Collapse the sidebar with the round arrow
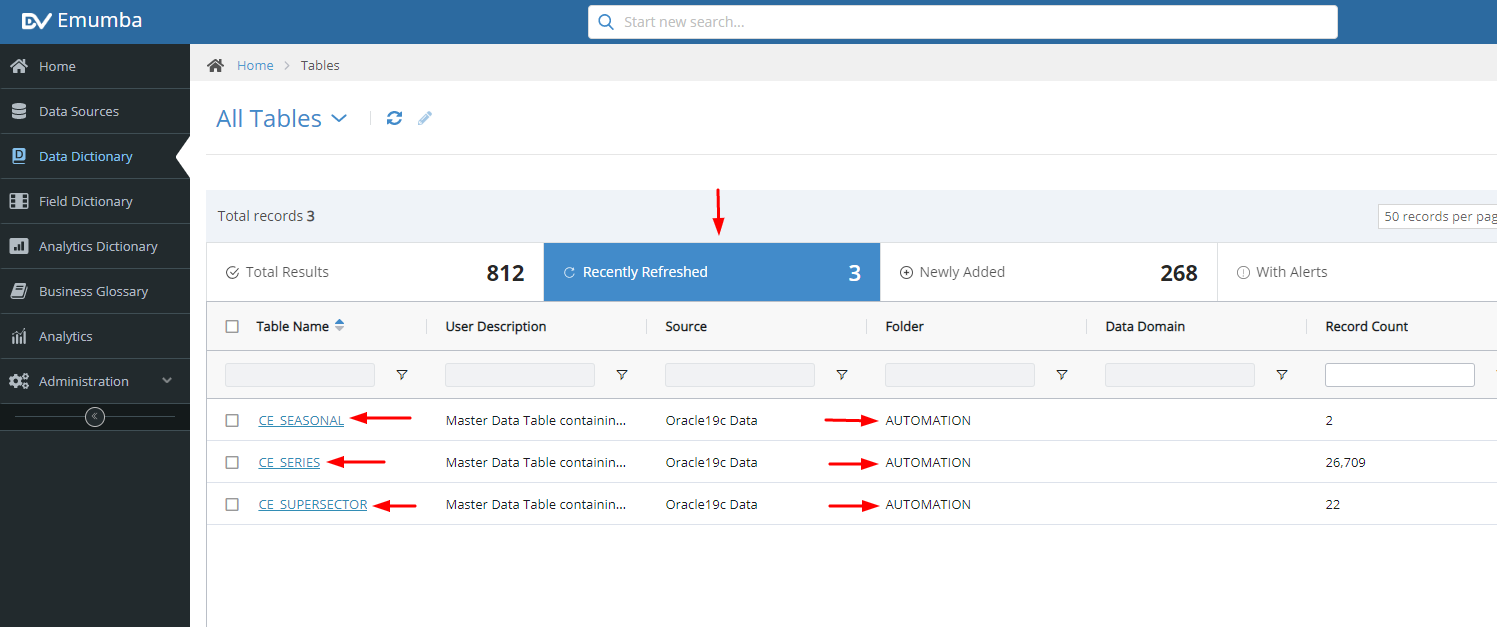This screenshot has width=1497, height=627. point(95,416)
